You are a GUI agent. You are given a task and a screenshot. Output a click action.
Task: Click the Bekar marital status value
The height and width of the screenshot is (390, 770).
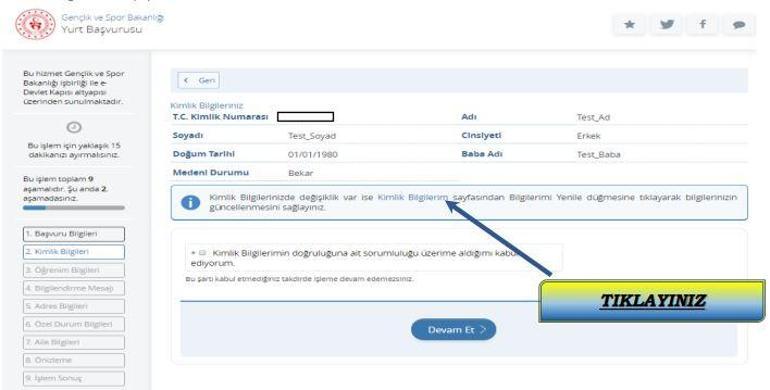[x=300, y=173]
